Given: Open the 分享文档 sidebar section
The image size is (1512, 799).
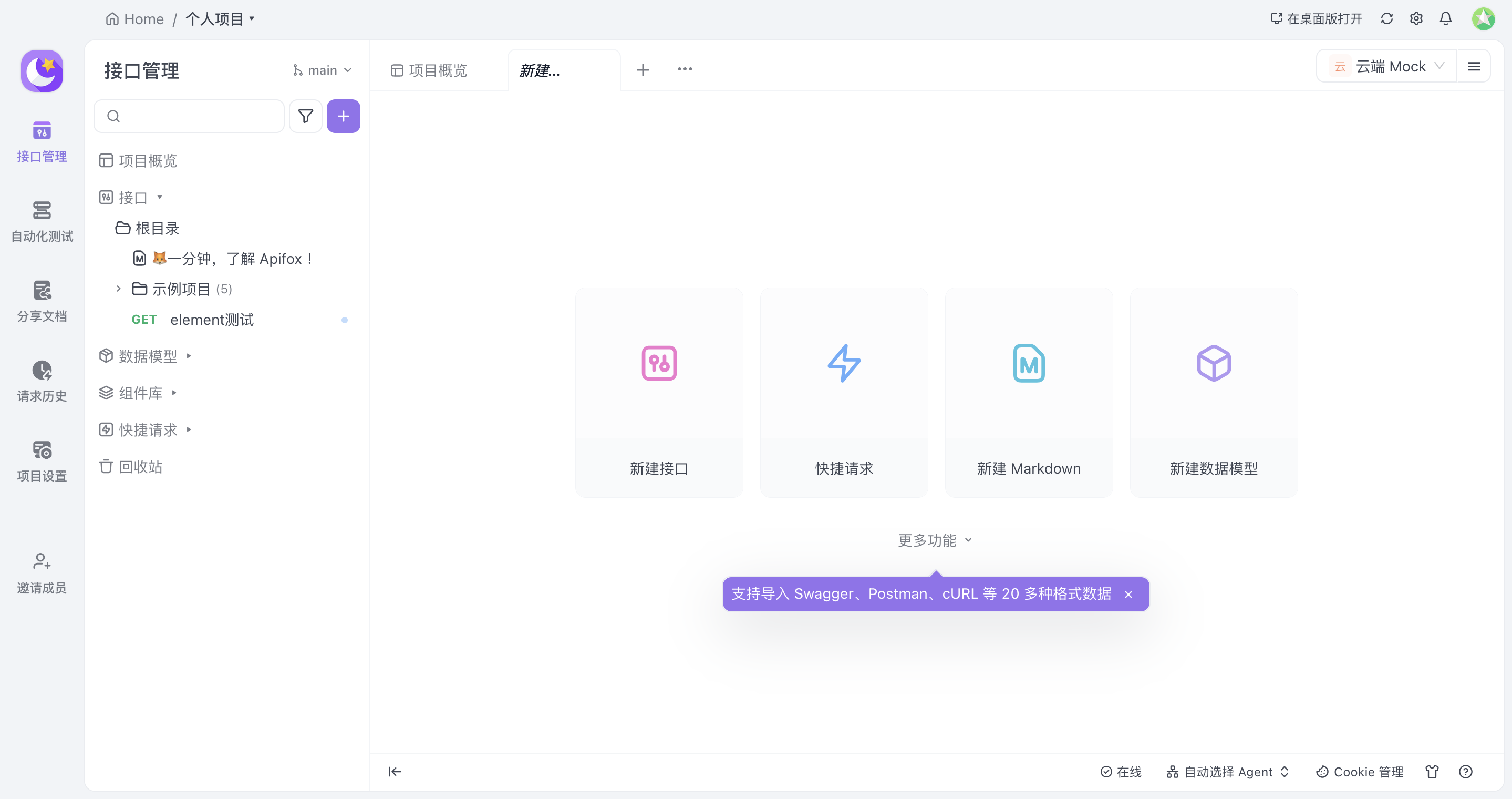Looking at the screenshot, I should click(42, 301).
